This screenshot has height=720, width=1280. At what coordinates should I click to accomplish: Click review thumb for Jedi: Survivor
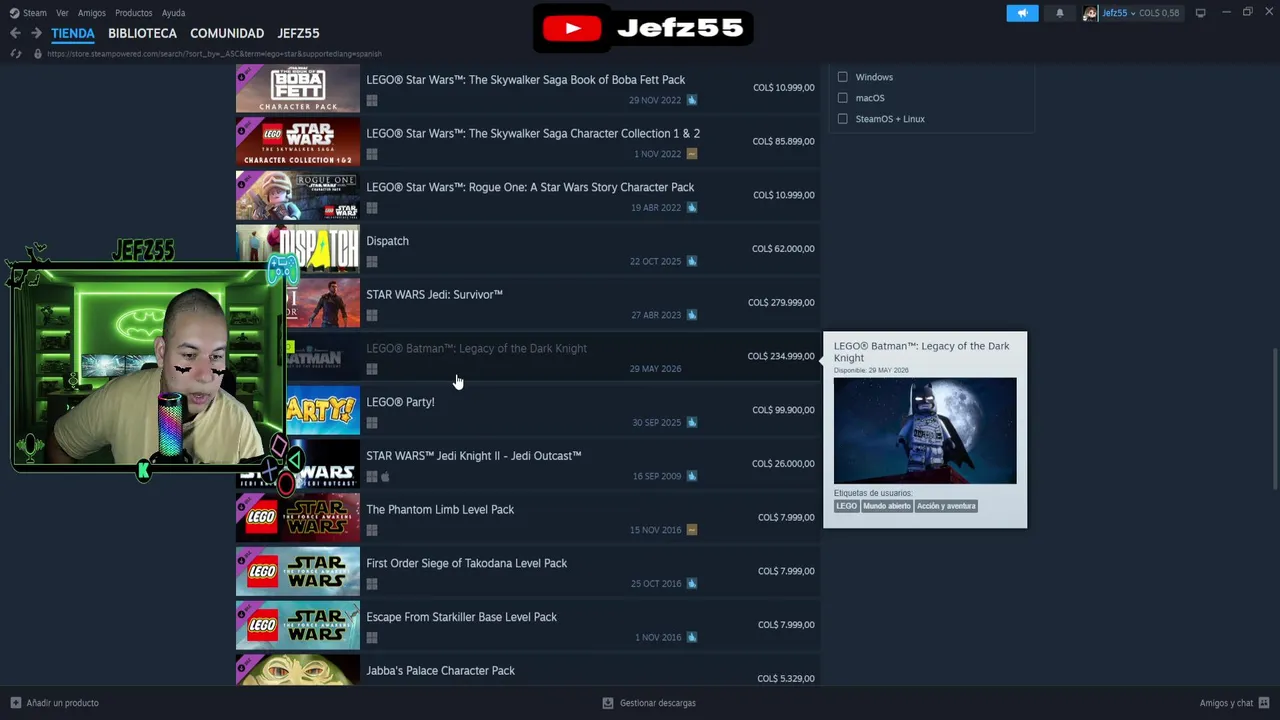[x=691, y=315]
